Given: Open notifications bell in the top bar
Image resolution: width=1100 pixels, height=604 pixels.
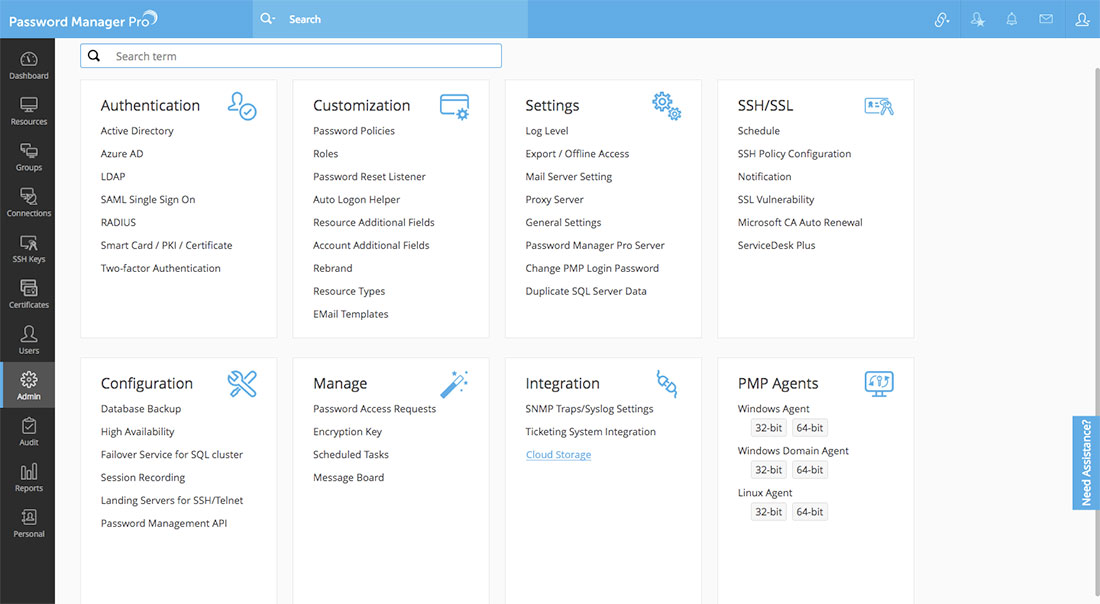Looking at the screenshot, I should [x=1012, y=19].
